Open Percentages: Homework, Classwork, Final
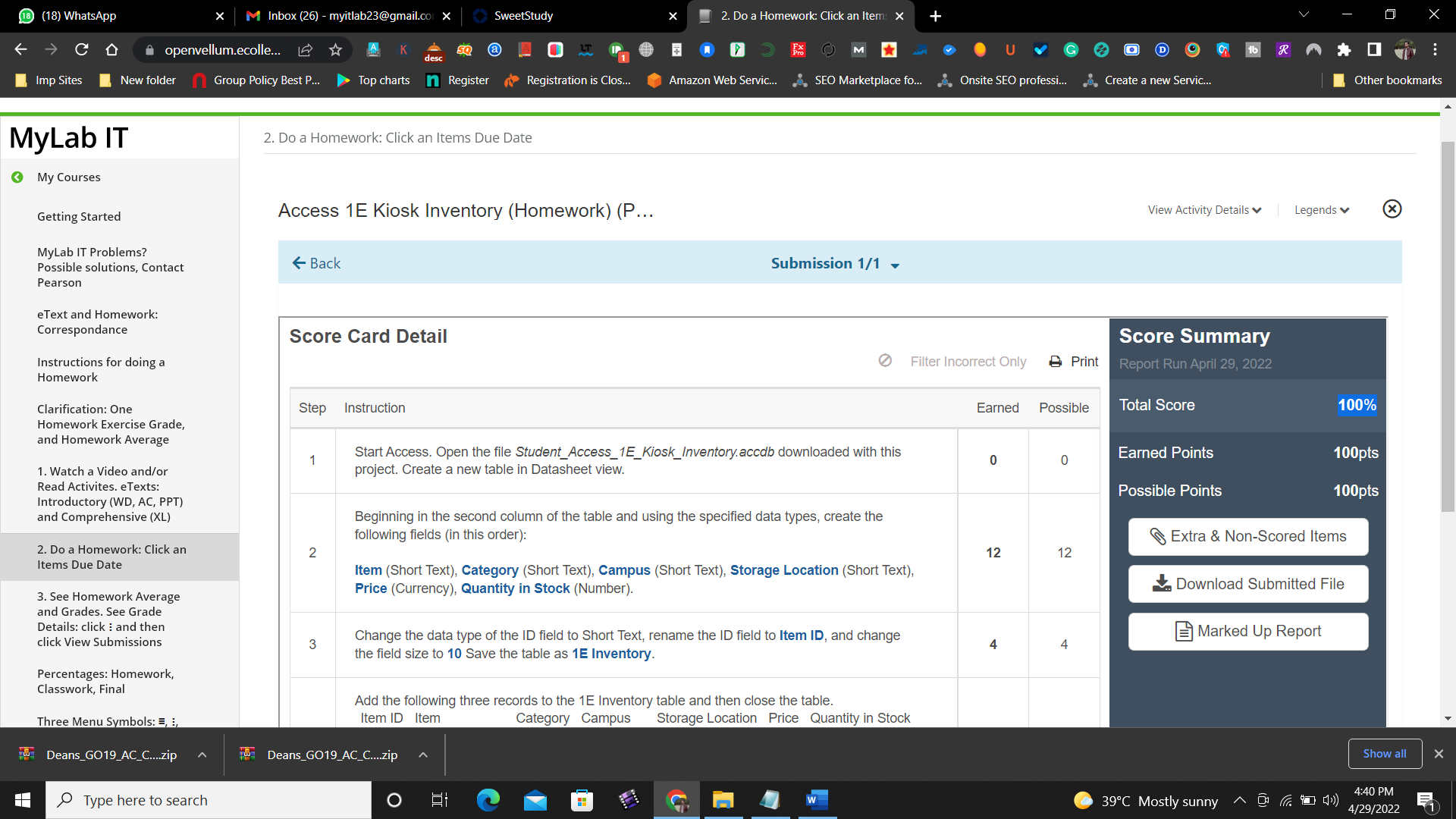Viewport: 1456px width, 819px height. (105, 681)
